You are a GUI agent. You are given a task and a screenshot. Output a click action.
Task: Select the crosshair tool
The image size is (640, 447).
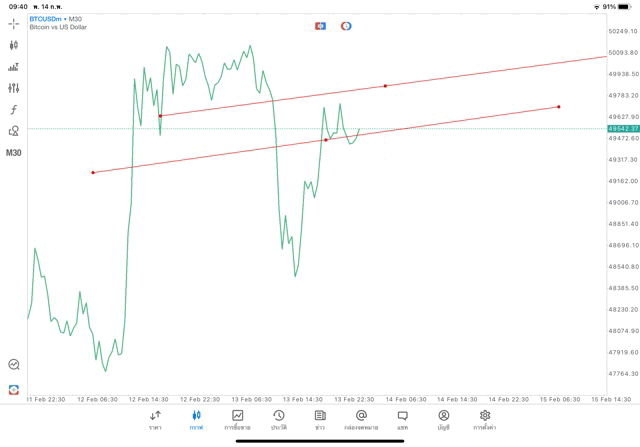[x=14, y=23]
